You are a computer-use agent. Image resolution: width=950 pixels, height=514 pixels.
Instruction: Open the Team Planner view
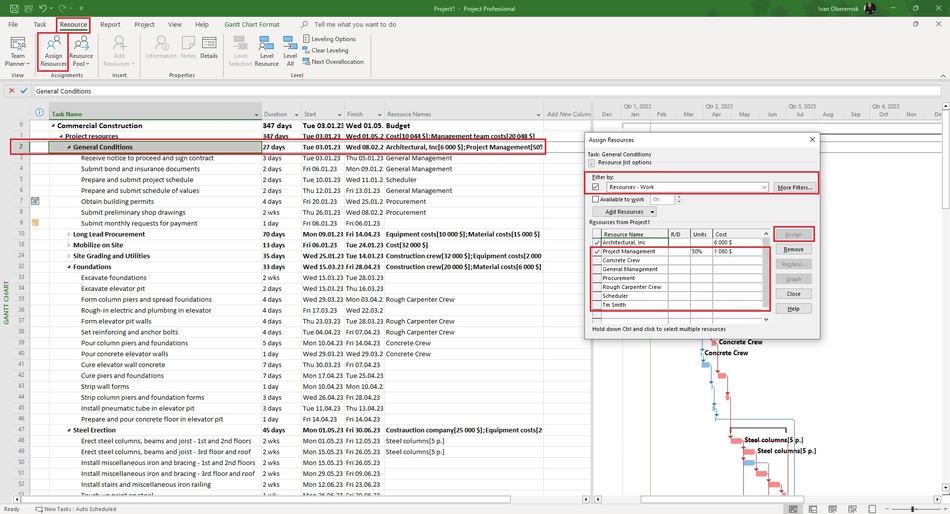[18, 51]
